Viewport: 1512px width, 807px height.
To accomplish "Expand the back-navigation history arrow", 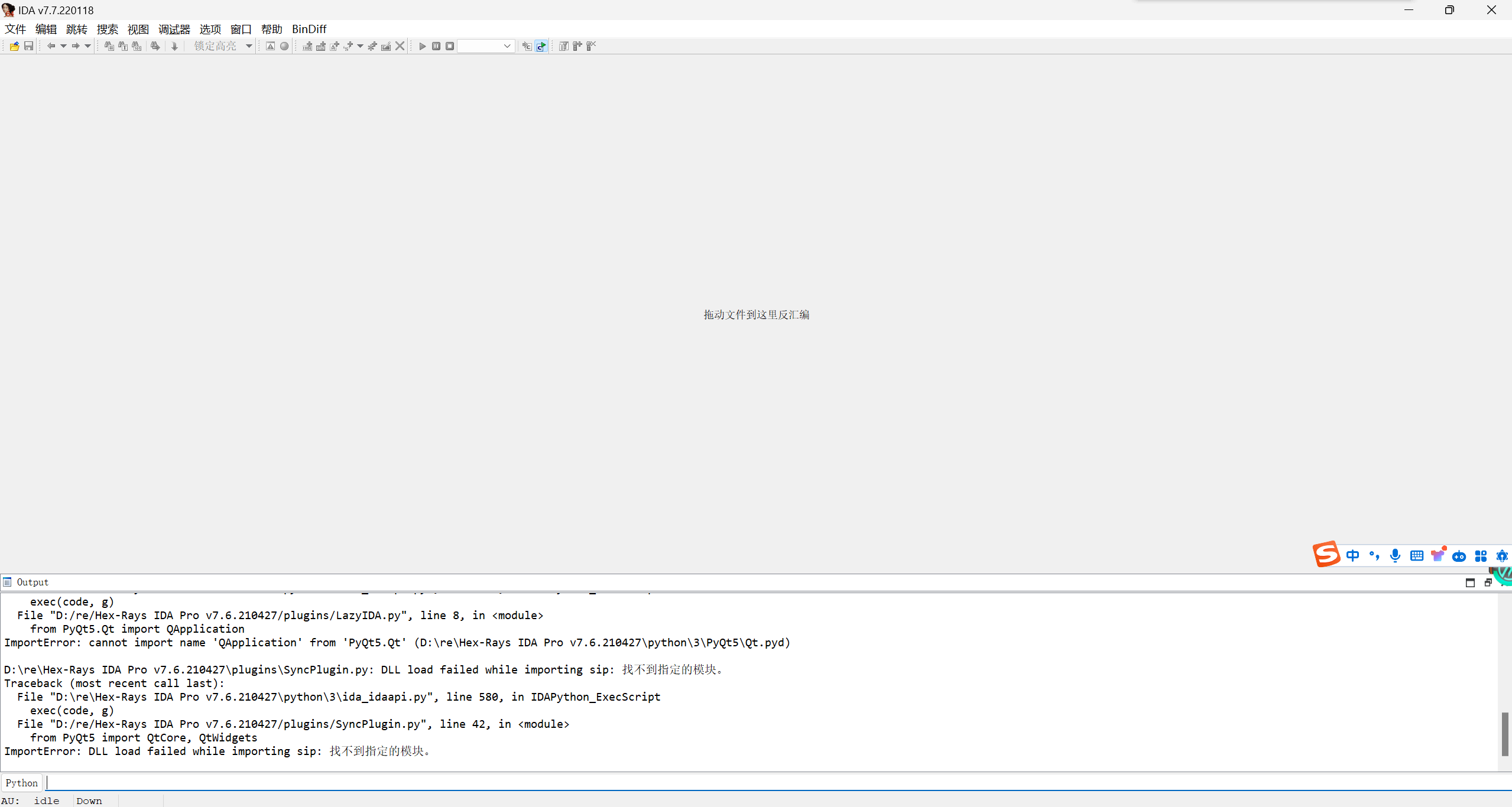I will (x=63, y=46).
